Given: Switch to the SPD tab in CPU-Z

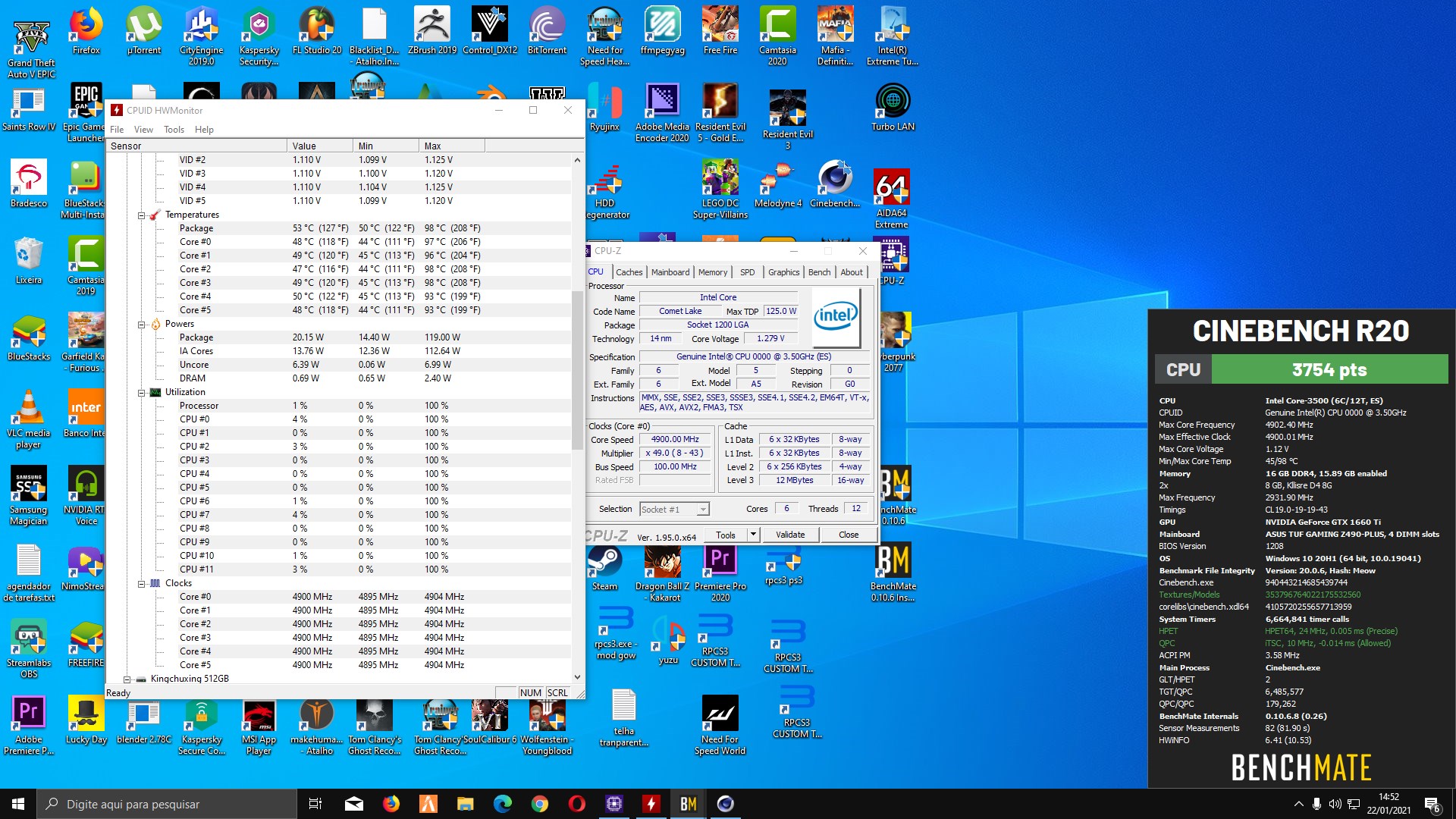Looking at the screenshot, I should [748, 272].
